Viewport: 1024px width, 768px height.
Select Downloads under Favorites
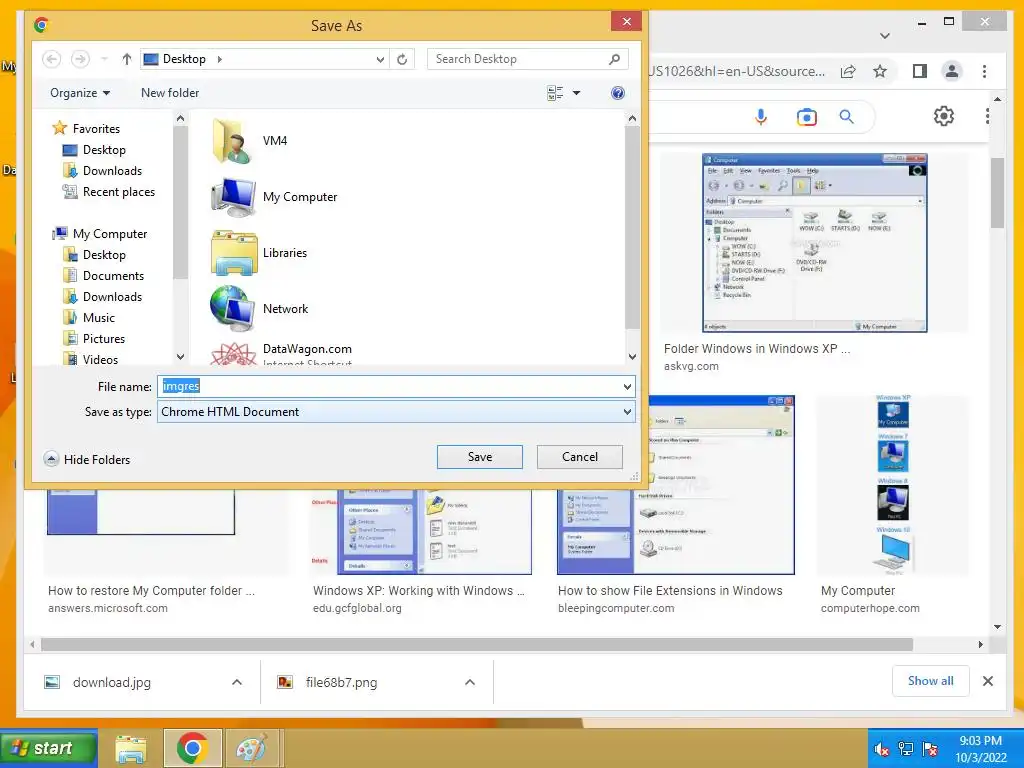(x=102, y=170)
